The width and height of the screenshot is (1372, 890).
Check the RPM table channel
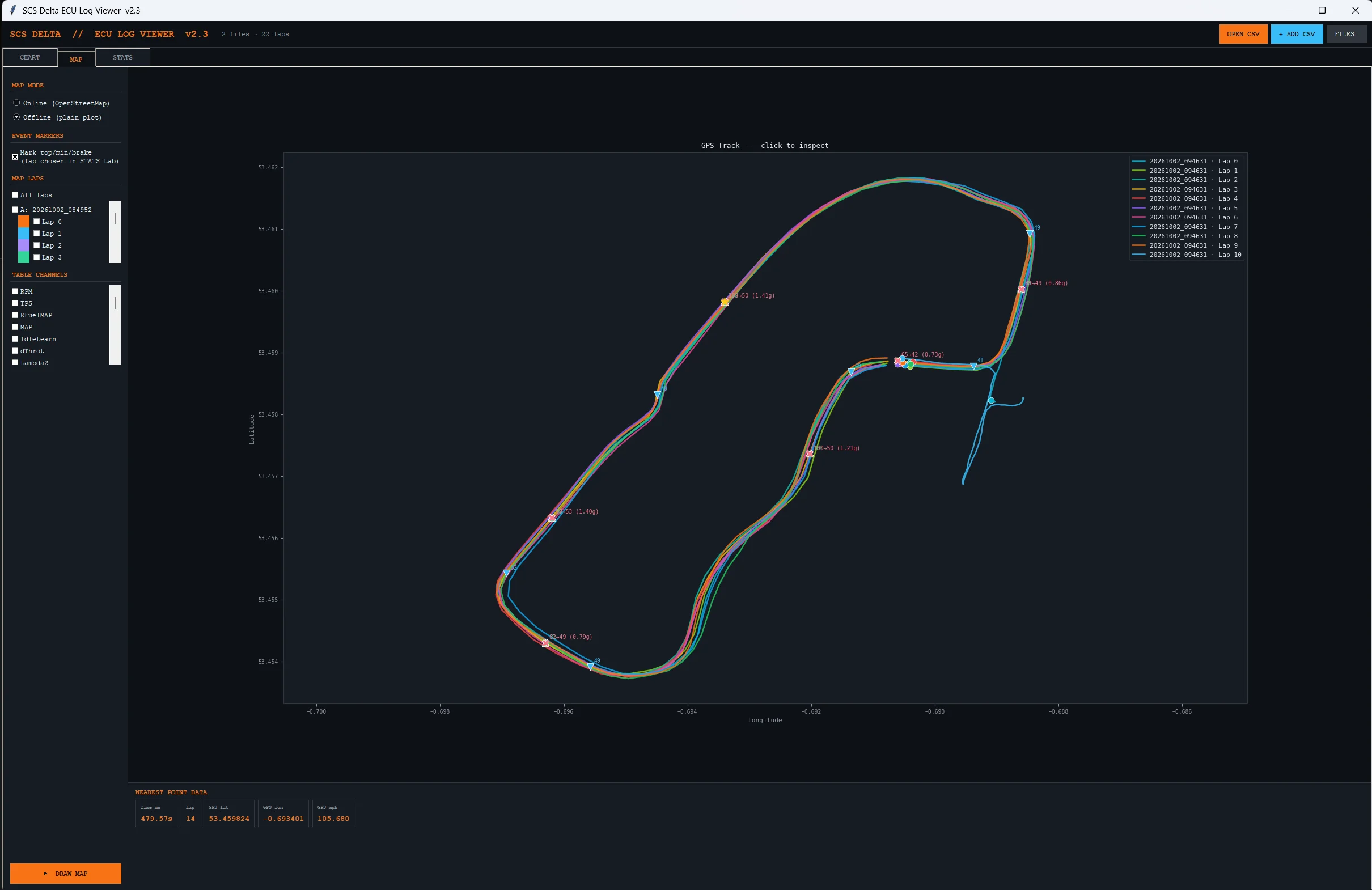tap(15, 291)
